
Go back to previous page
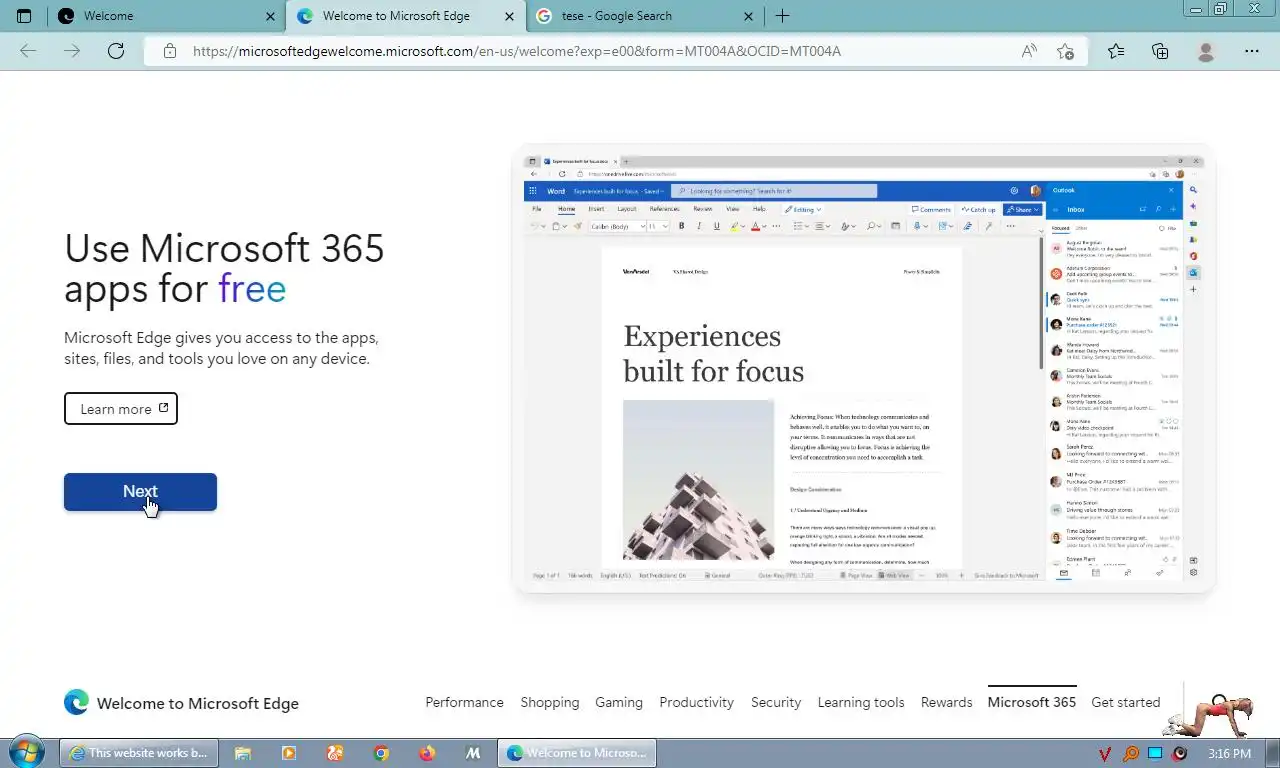(28, 51)
